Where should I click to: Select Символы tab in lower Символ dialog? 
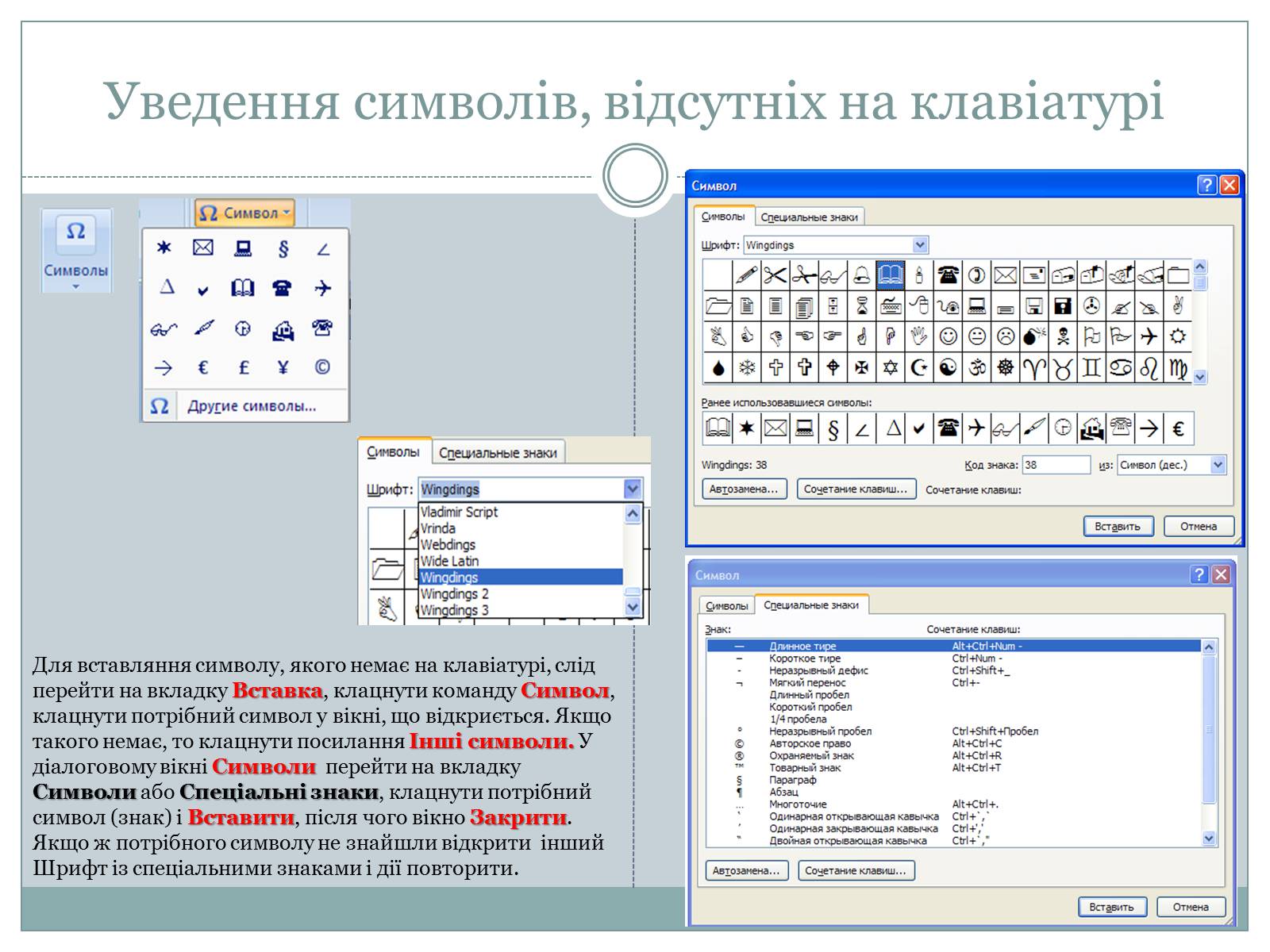pos(726,605)
